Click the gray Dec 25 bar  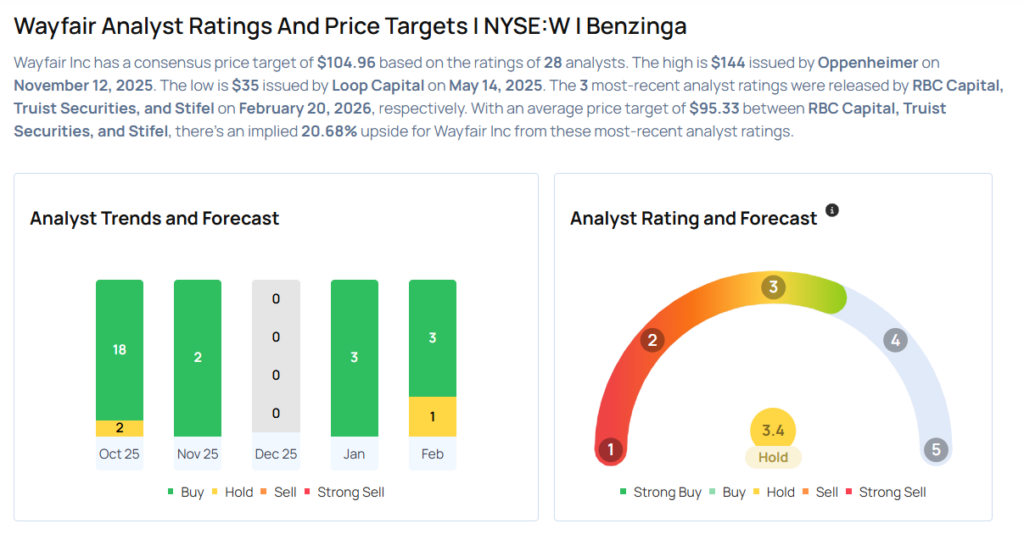pos(276,358)
